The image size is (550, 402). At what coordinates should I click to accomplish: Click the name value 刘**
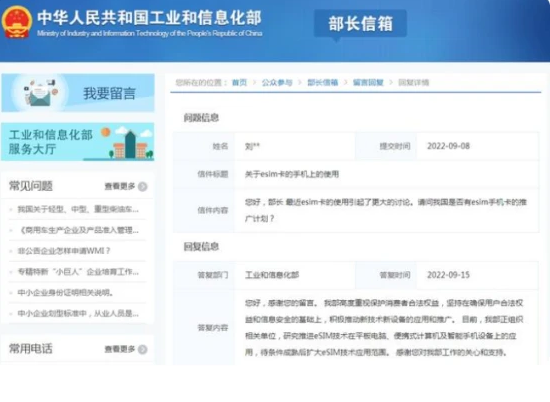coord(253,146)
